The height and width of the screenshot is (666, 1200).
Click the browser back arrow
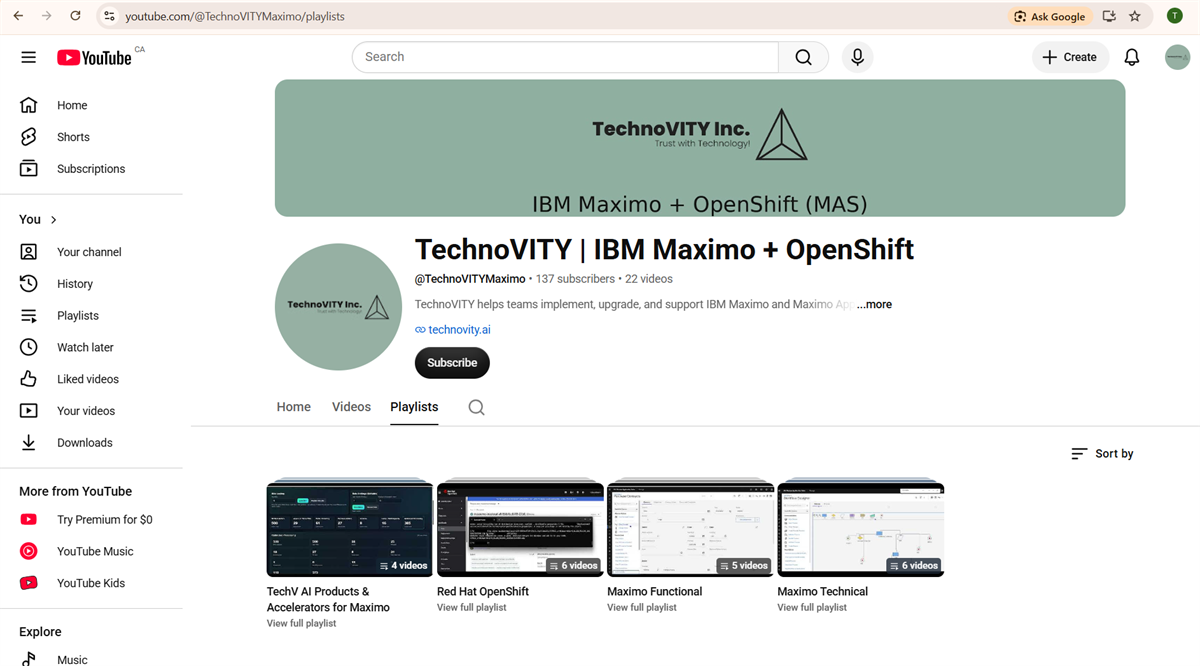[x=18, y=16]
